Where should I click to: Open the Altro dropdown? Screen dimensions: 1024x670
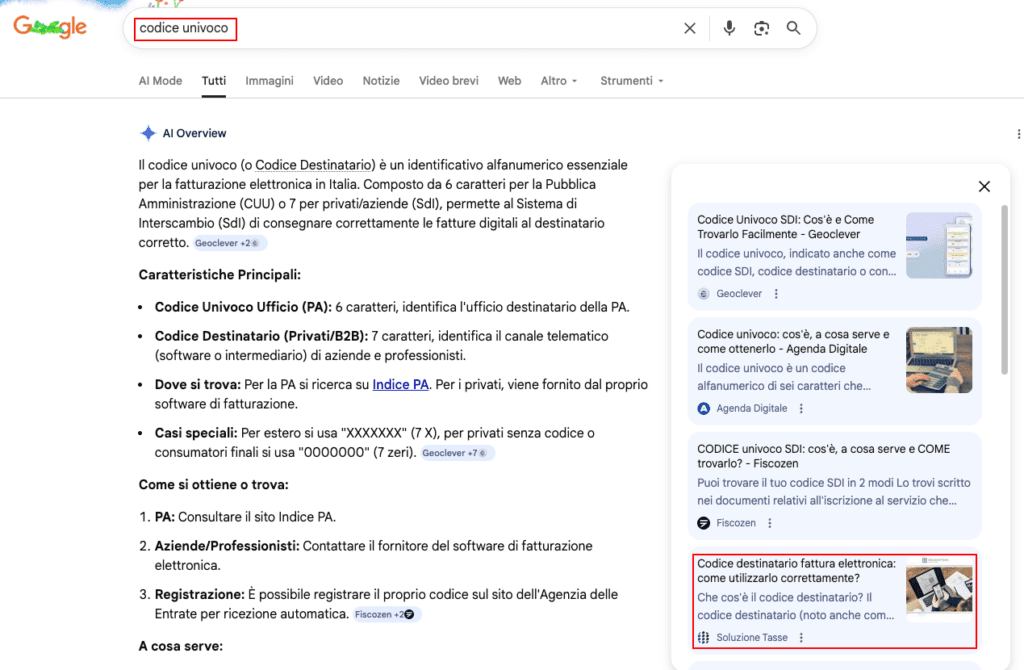point(559,80)
